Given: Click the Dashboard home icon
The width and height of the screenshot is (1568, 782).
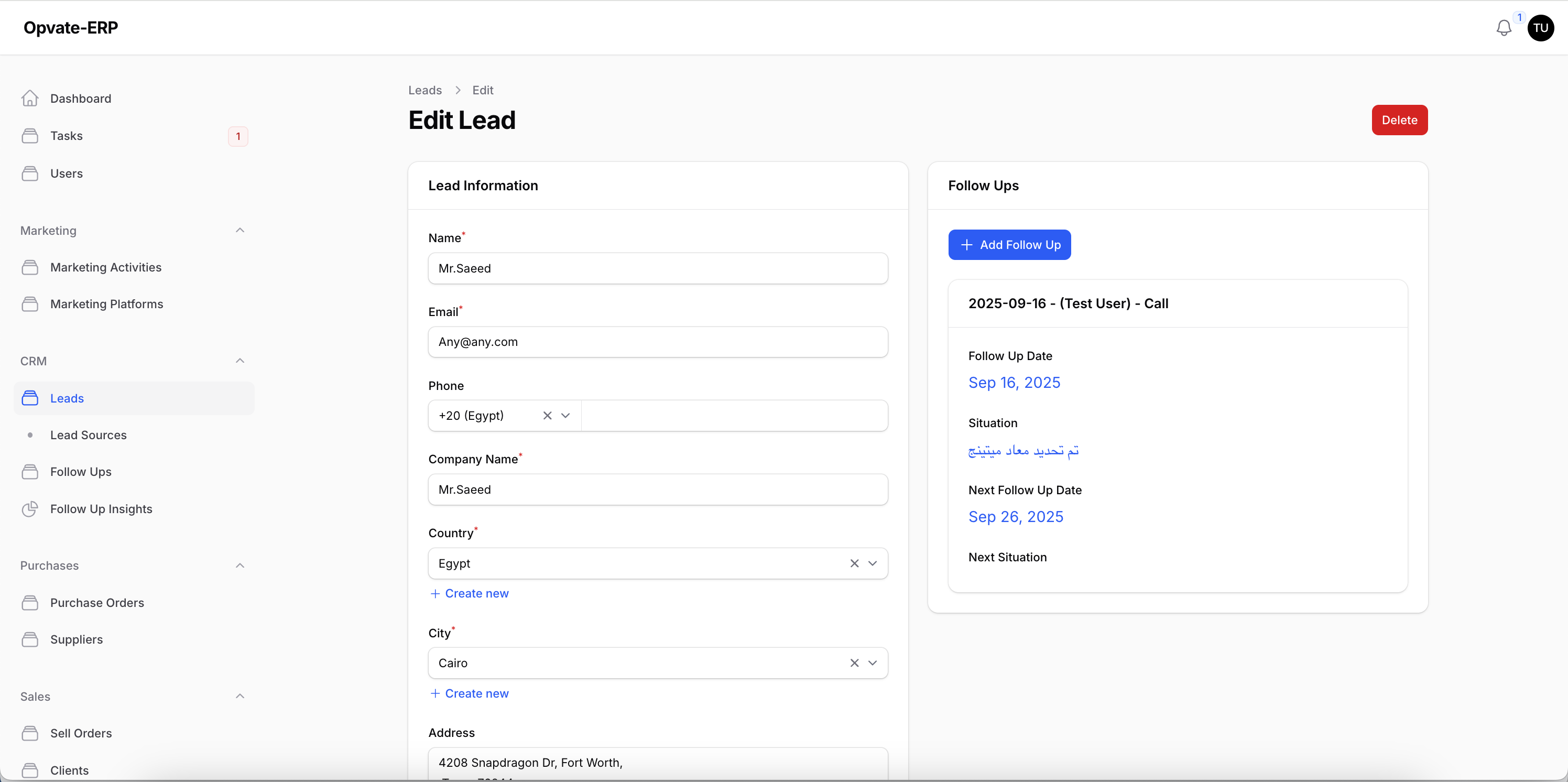Looking at the screenshot, I should point(30,99).
